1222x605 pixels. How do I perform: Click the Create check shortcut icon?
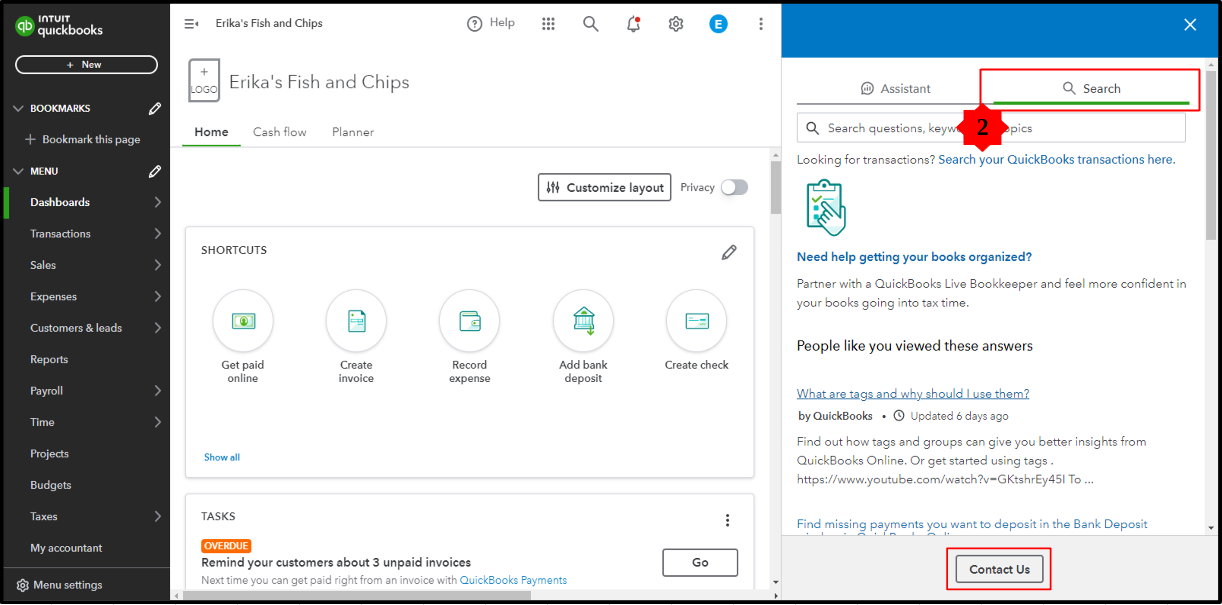click(x=696, y=320)
